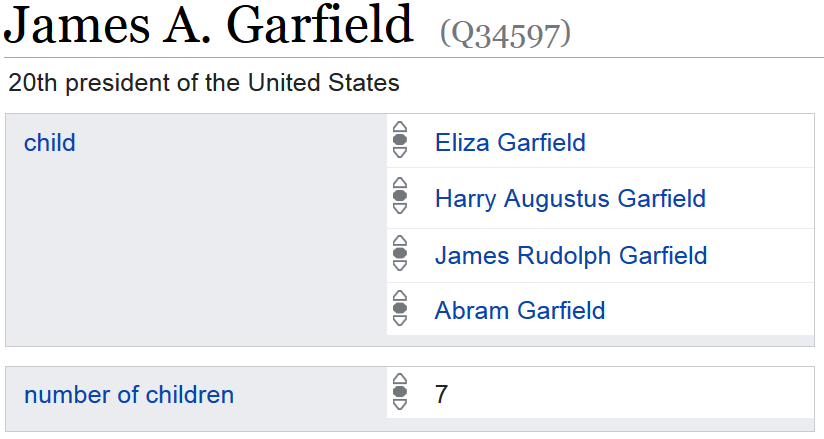Viewport: 824px width, 439px height.
Task: Click the rank icon beside value 7
Action: [x=400, y=393]
